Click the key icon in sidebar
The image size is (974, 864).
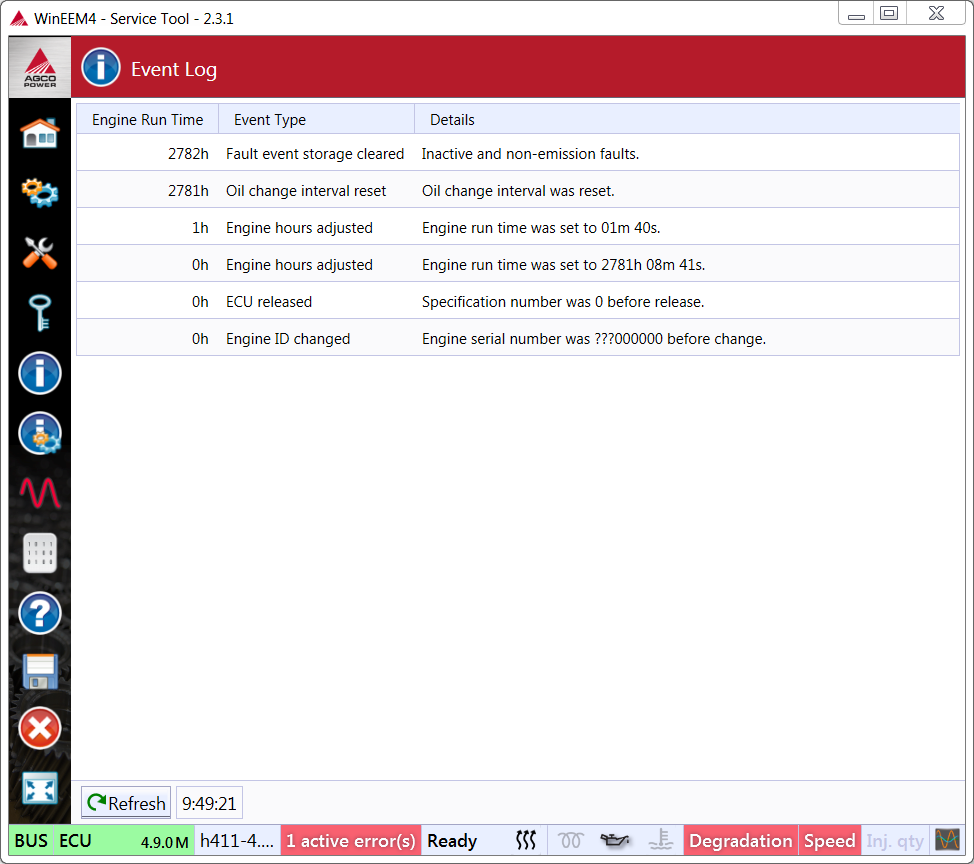coord(40,313)
